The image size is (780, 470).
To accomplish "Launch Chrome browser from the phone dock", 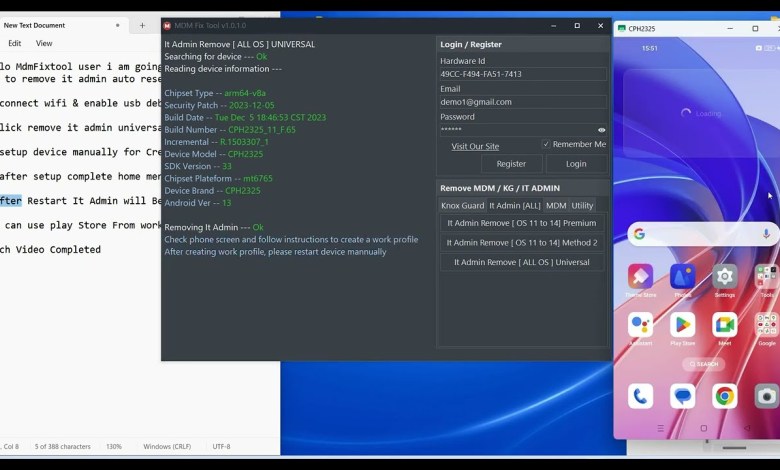I will [x=725, y=396].
